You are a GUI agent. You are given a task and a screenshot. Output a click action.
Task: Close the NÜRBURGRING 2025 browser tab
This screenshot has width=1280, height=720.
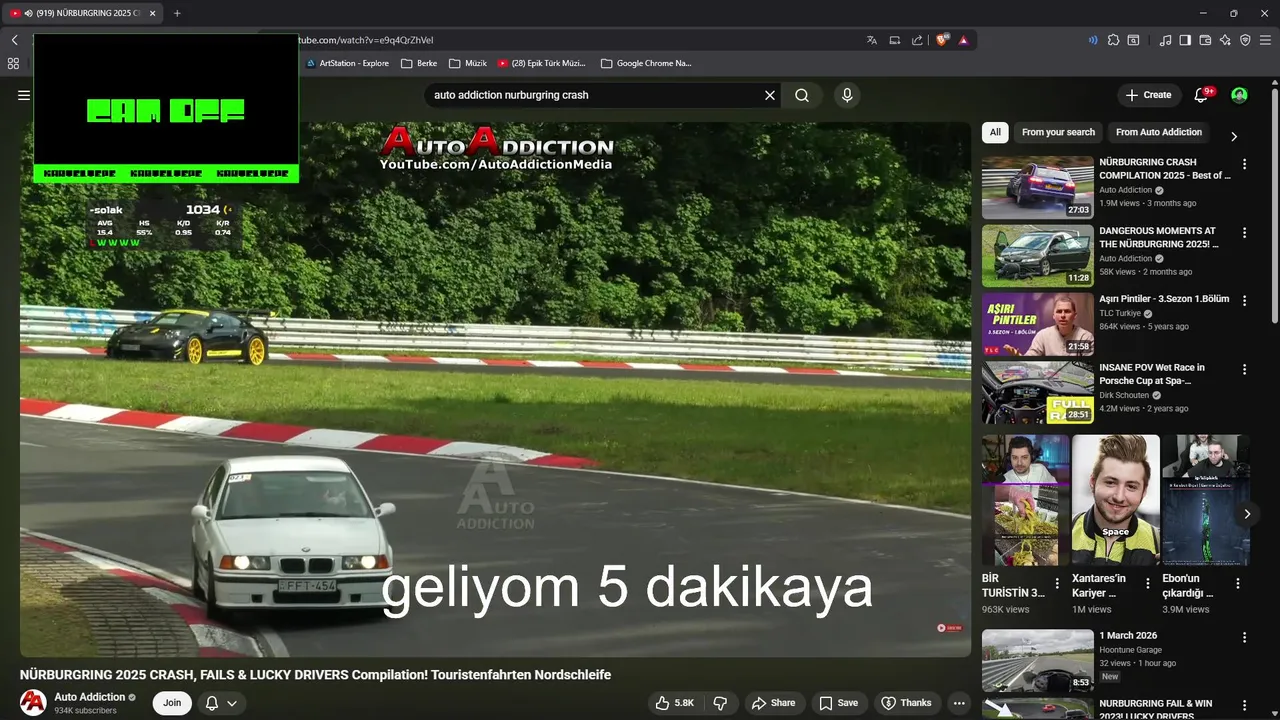pyautogui.click(x=153, y=13)
